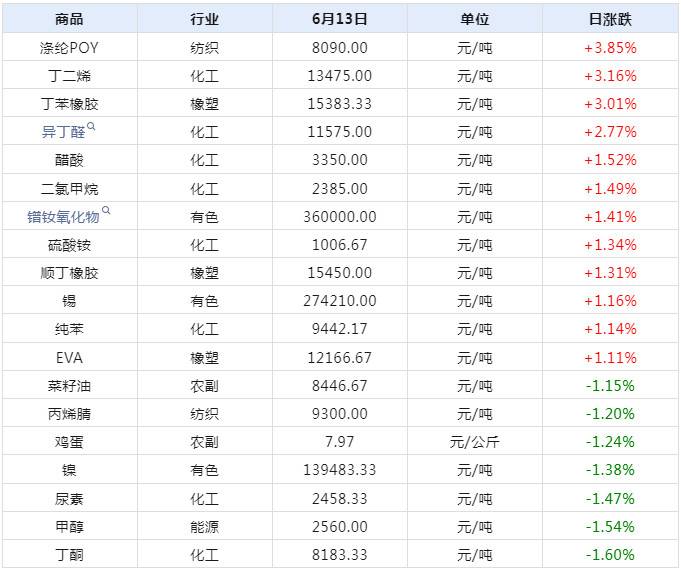Click the magnifier icon beside 镨钕氧化物
This screenshot has width=681, height=570.
[106, 211]
